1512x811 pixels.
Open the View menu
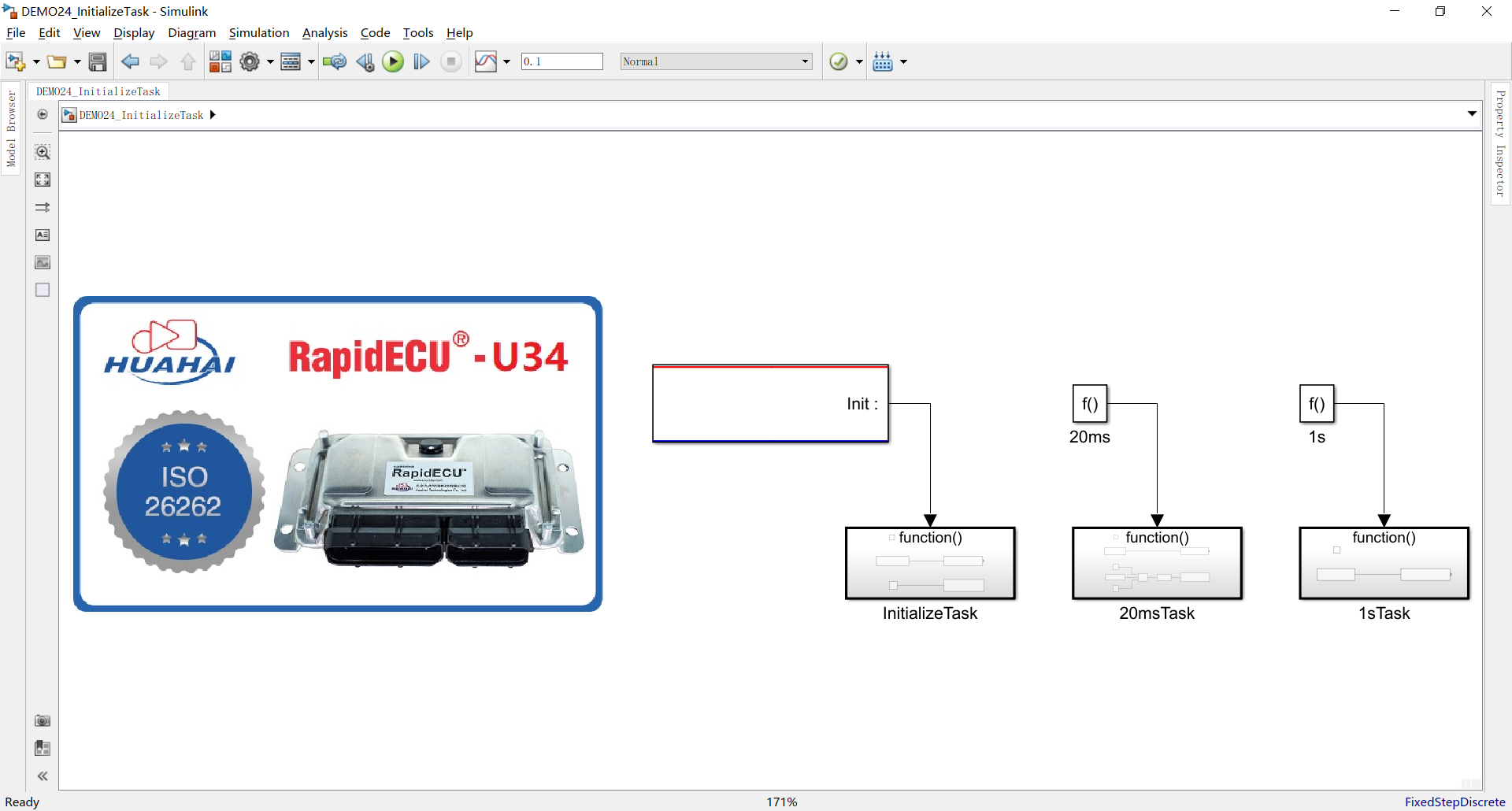(87, 32)
